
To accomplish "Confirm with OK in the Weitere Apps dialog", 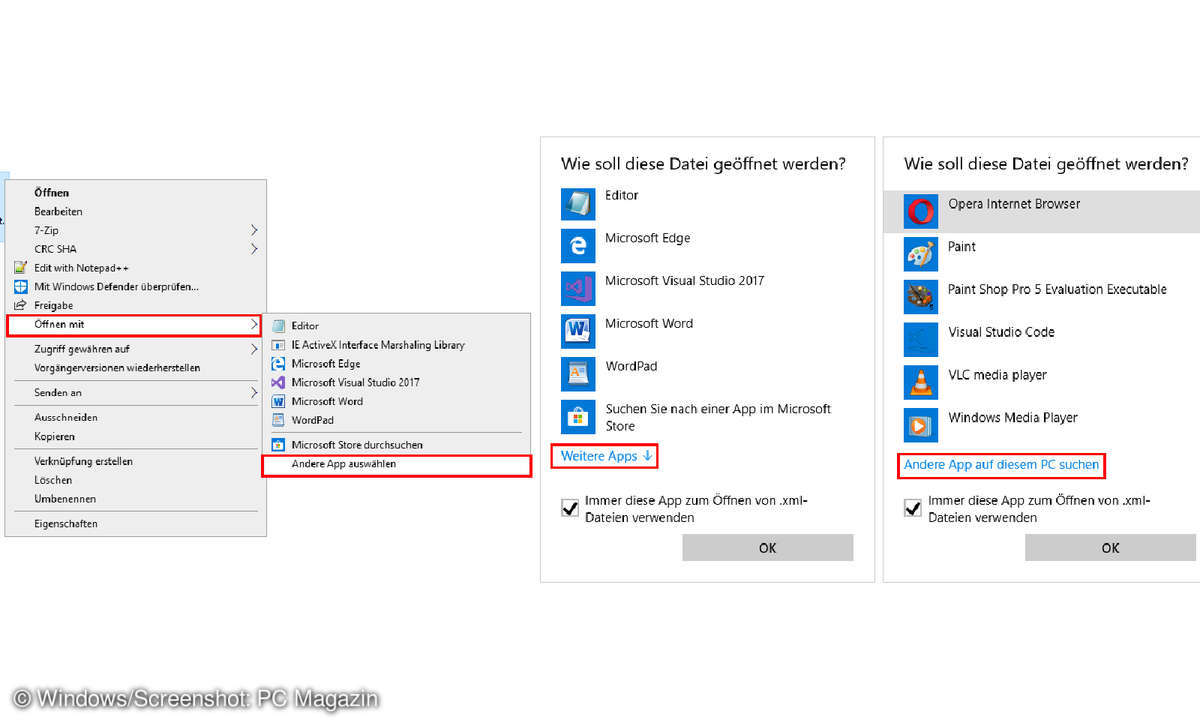I will (x=768, y=548).
